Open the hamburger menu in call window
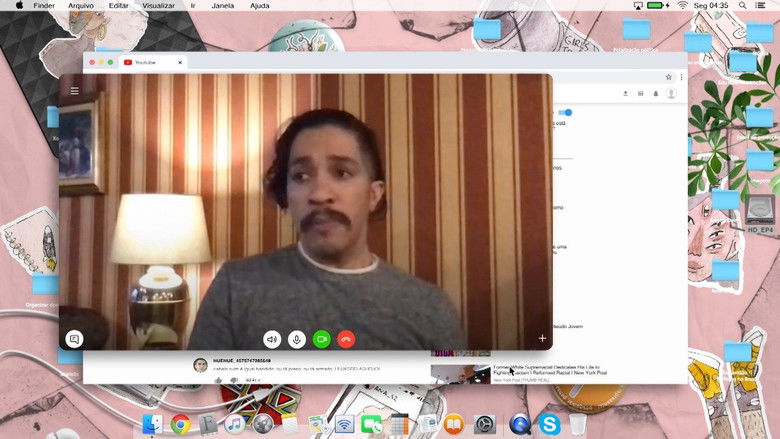 74,91
